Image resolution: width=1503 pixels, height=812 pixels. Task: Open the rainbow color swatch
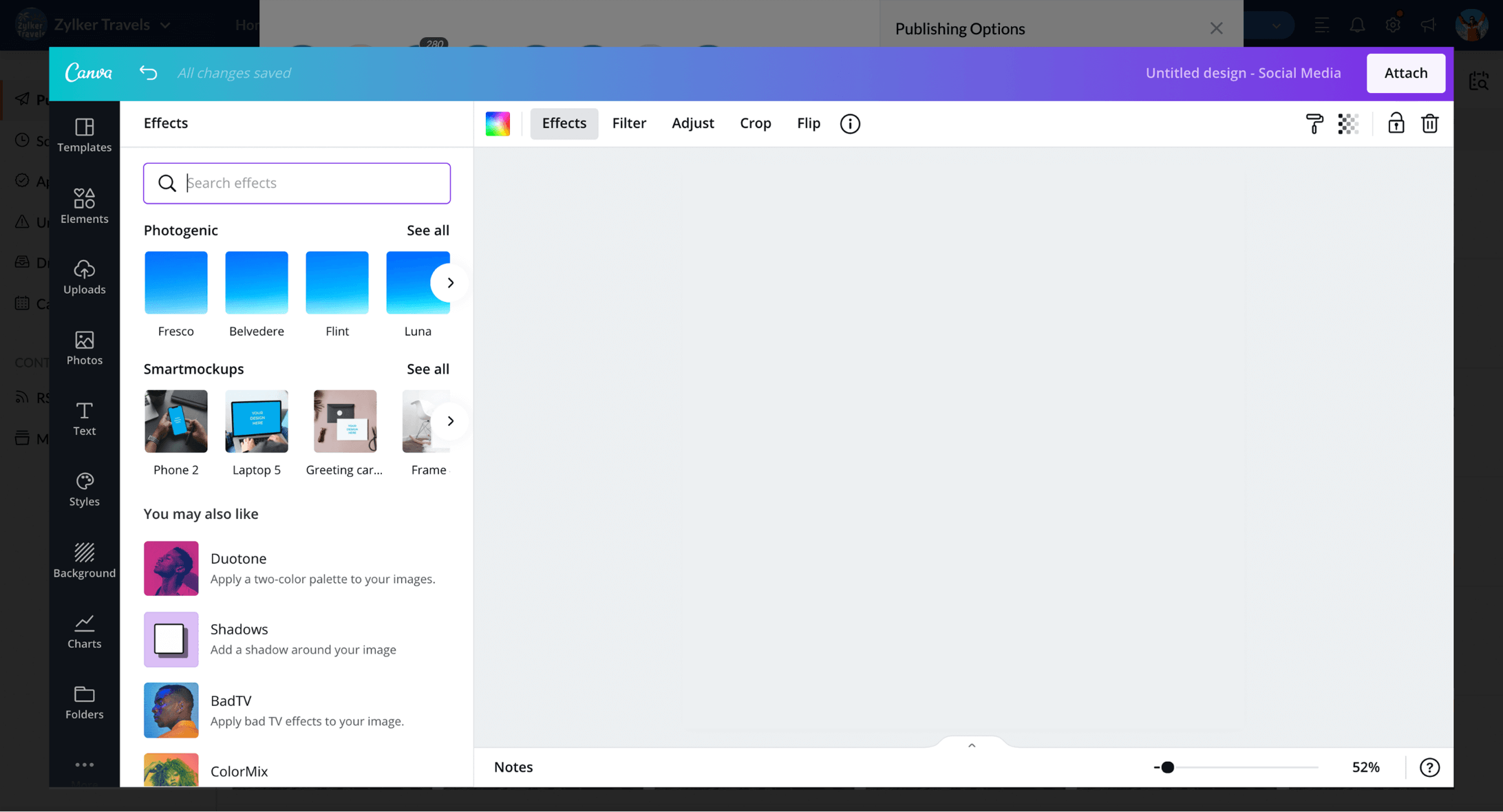498,124
